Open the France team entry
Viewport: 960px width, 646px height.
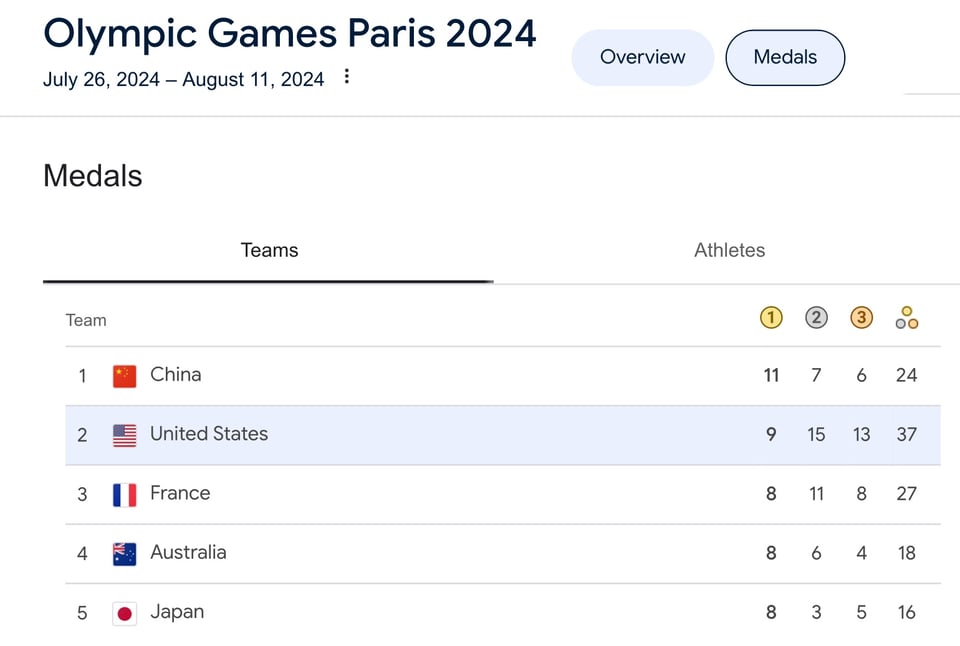(x=180, y=493)
